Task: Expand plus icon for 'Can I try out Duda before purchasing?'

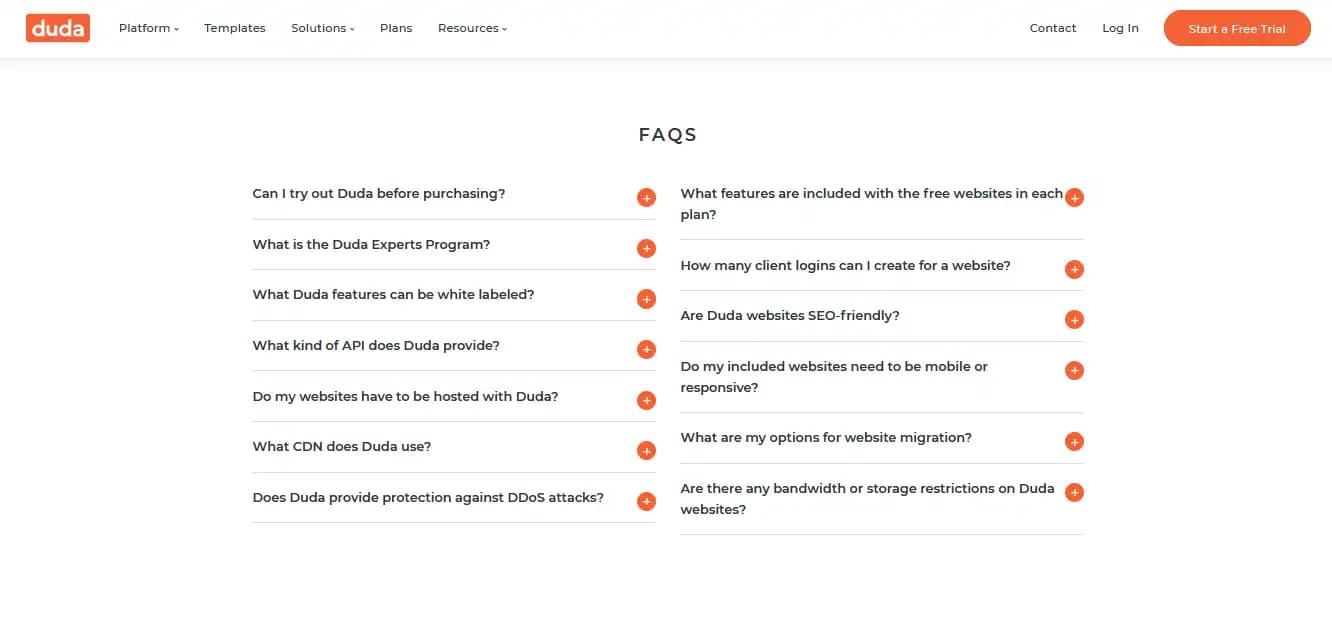Action: 646,198
